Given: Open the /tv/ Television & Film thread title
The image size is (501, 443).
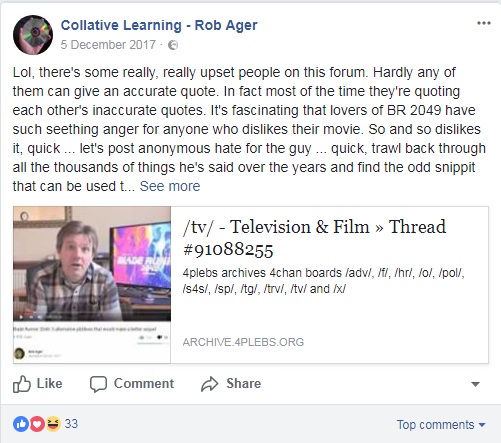Looking at the screenshot, I should pyautogui.click(x=314, y=238).
